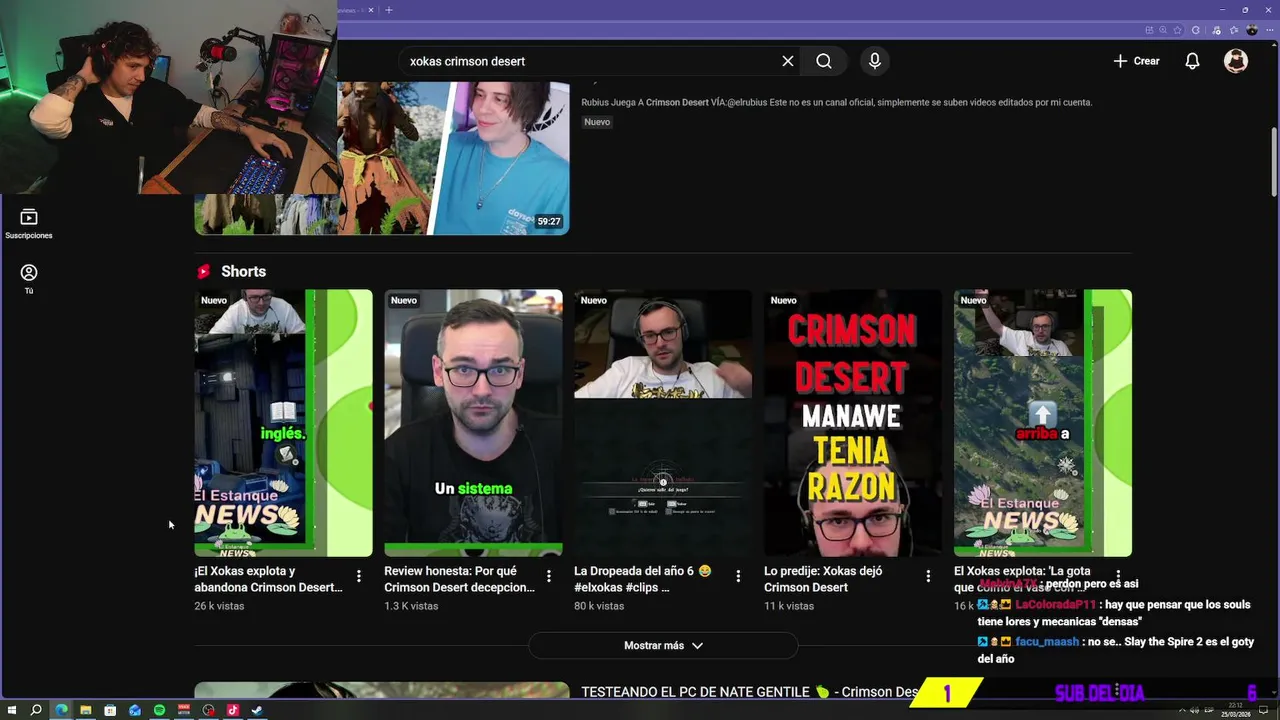Screen dimensions: 1280x720
Task: Open title '¡El Xokas explota y abandona'
Action: (x=268, y=579)
